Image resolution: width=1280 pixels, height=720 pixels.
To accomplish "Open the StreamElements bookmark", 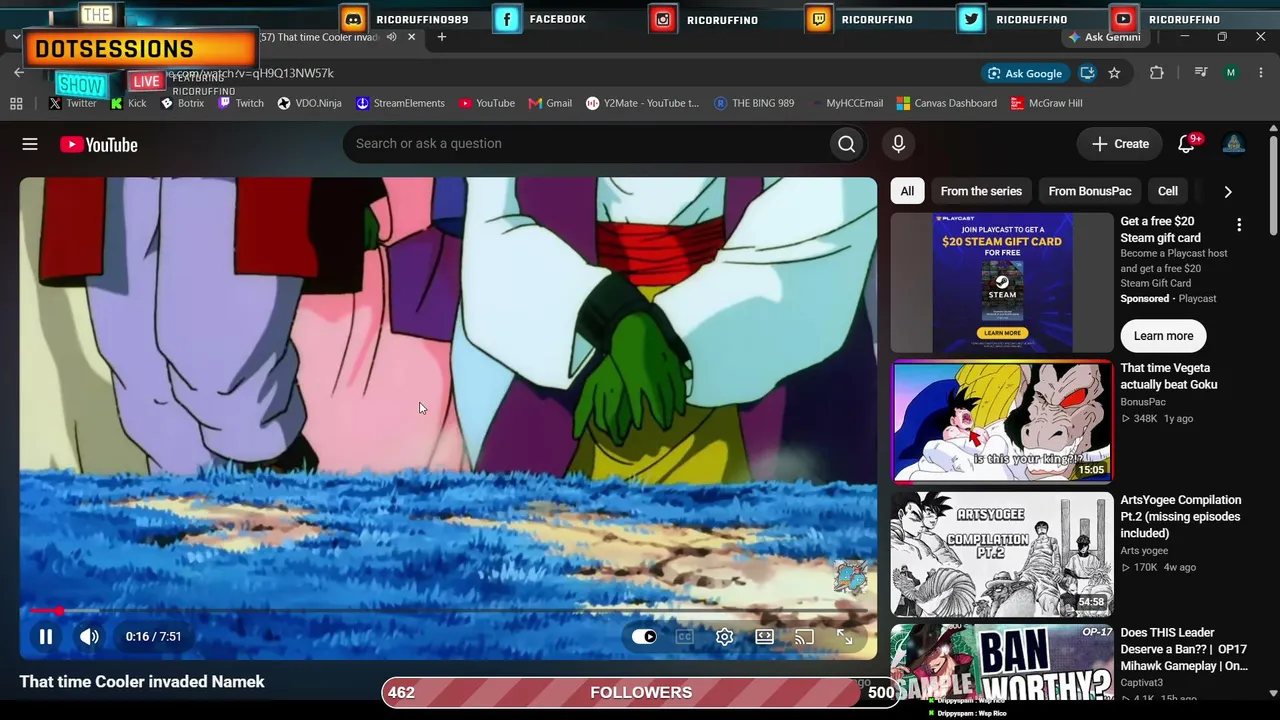I will [x=400, y=103].
